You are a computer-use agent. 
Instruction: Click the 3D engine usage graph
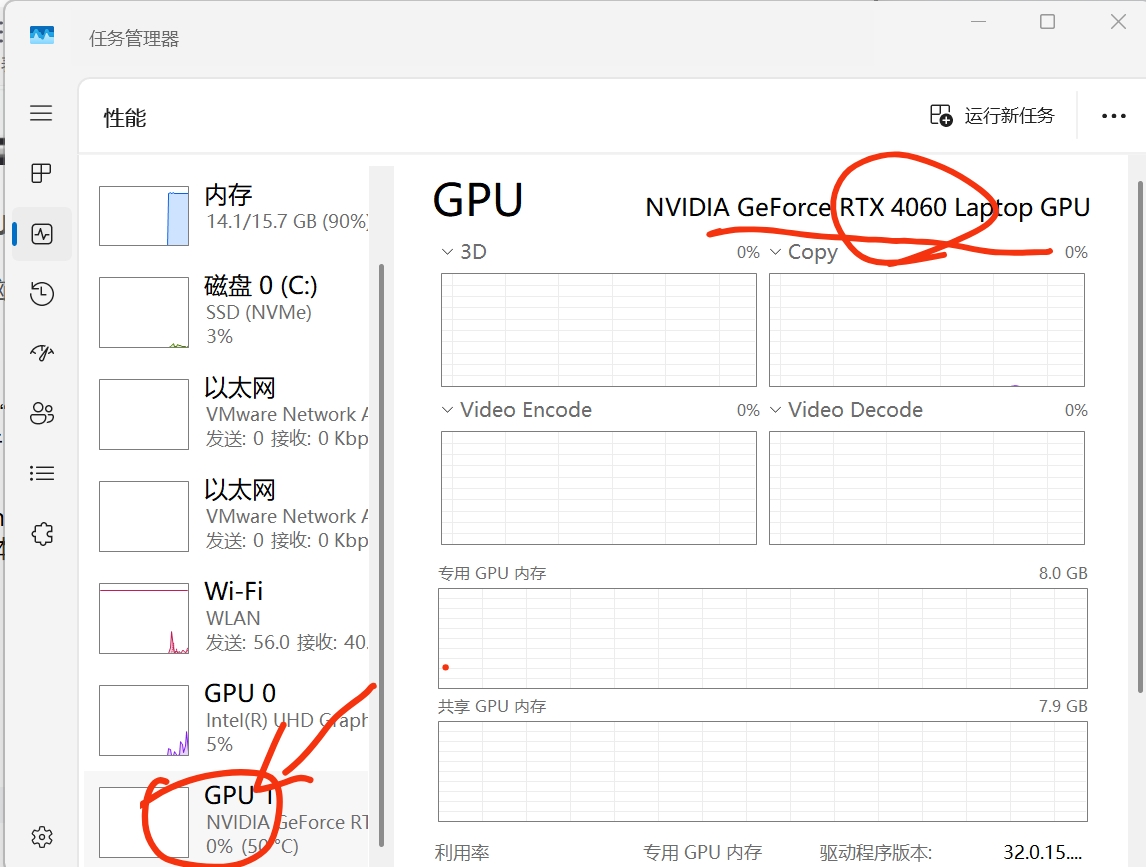click(x=599, y=330)
